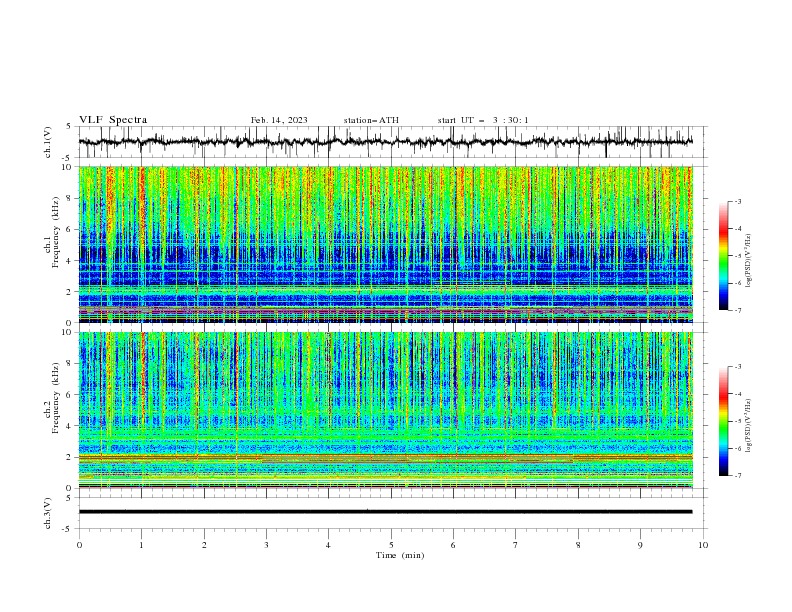Click time axis tick label "6"
The height and width of the screenshot is (612, 792).
453,545
